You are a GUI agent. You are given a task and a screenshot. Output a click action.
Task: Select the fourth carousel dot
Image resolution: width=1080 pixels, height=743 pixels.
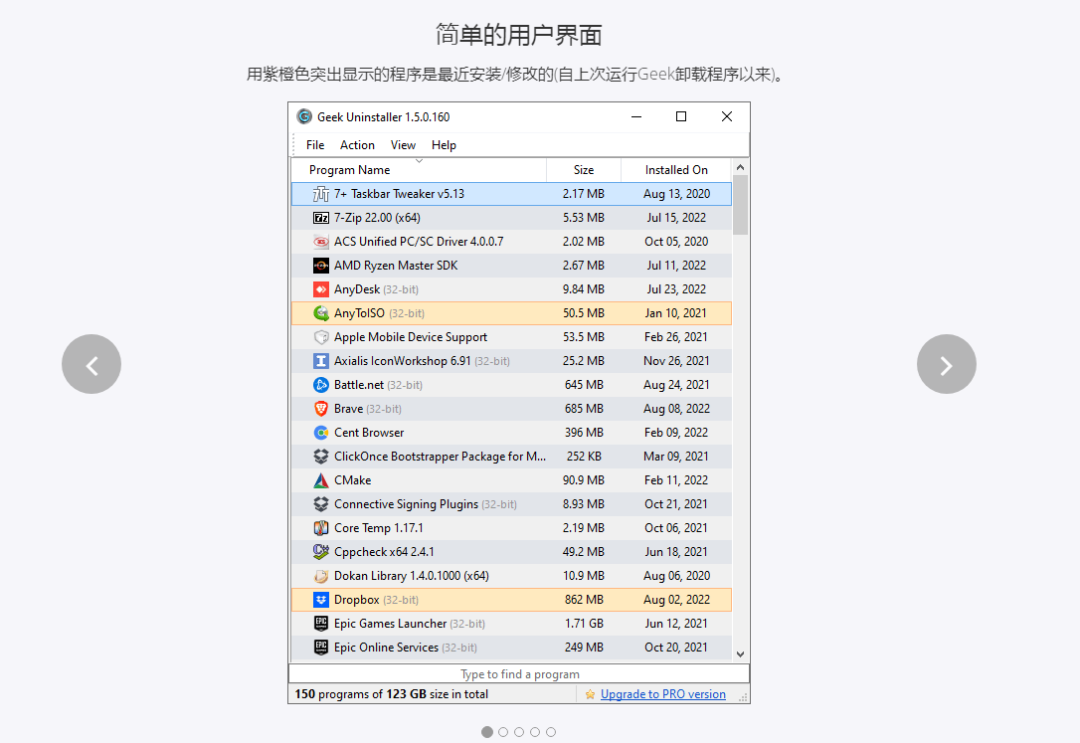(534, 732)
